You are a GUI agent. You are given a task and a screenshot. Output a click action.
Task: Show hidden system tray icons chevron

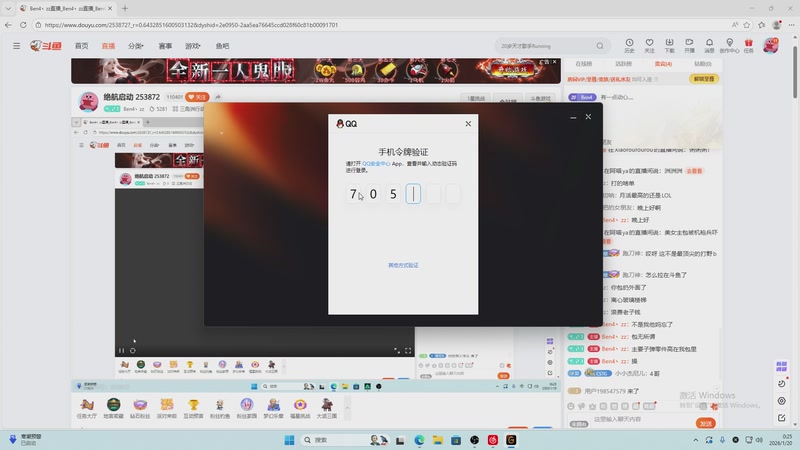(695, 440)
